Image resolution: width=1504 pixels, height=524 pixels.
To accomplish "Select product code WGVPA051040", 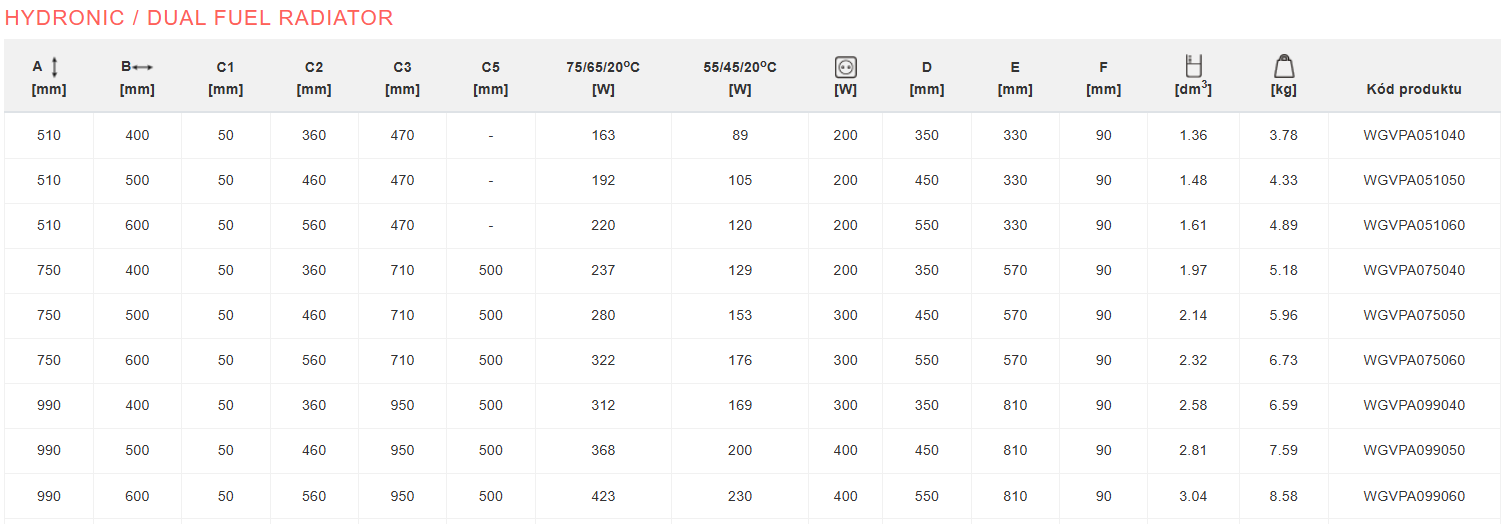I will (x=1414, y=135).
